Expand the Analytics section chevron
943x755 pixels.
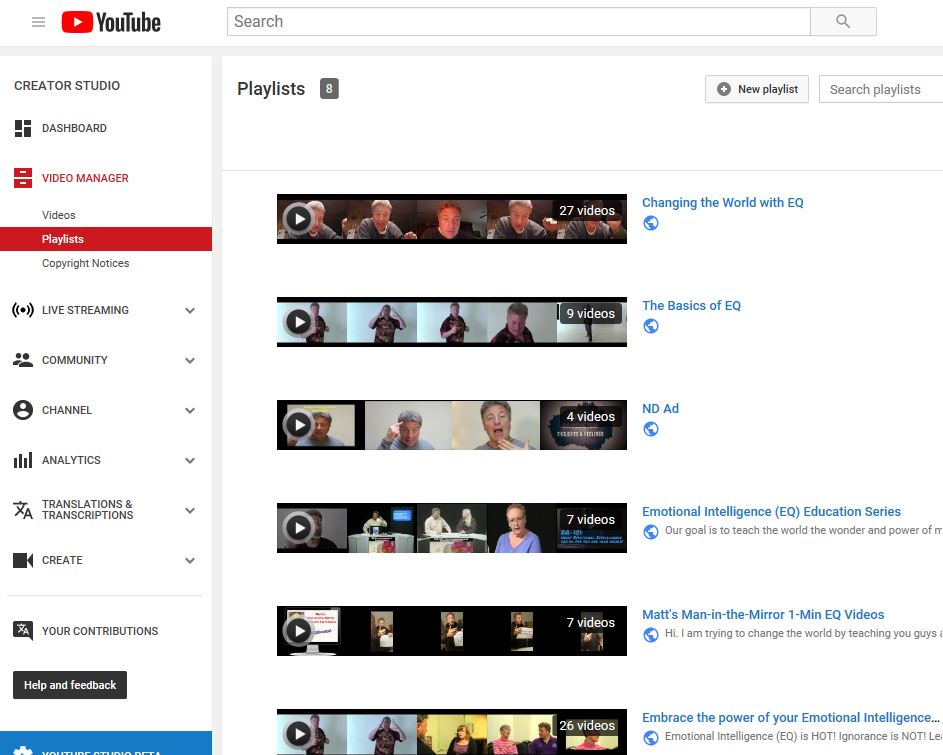pos(190,460)
